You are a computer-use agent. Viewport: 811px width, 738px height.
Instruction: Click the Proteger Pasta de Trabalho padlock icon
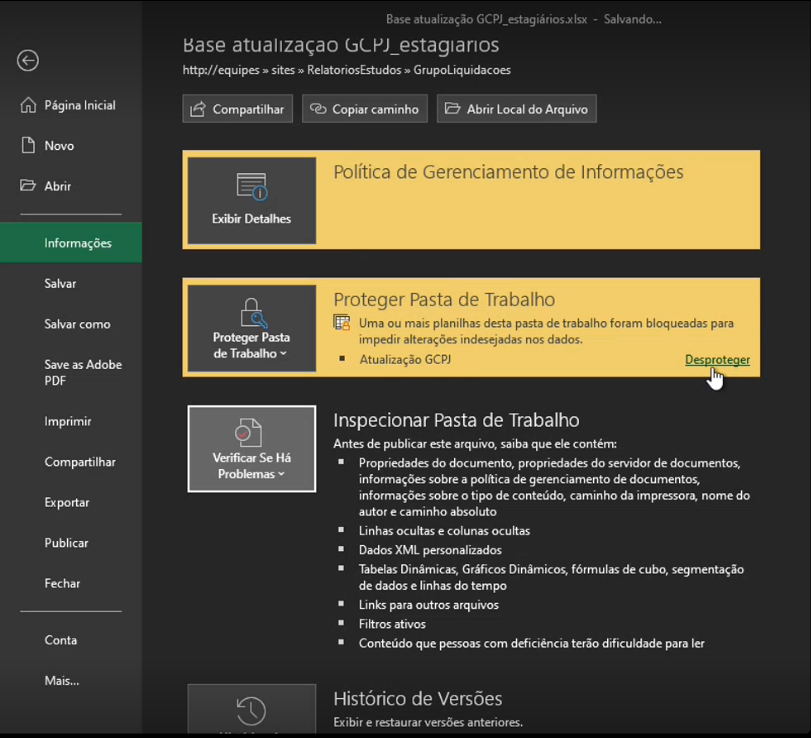(x=251, y=312)
